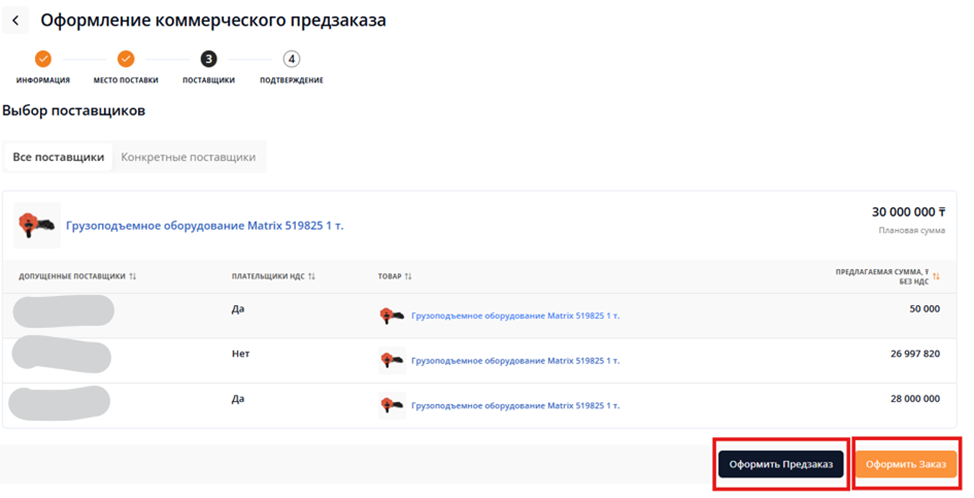The height and width of the screenshot is (498, 974).
Task: Click the product icon in the 50 000 row
Action: tap(392, 315)
